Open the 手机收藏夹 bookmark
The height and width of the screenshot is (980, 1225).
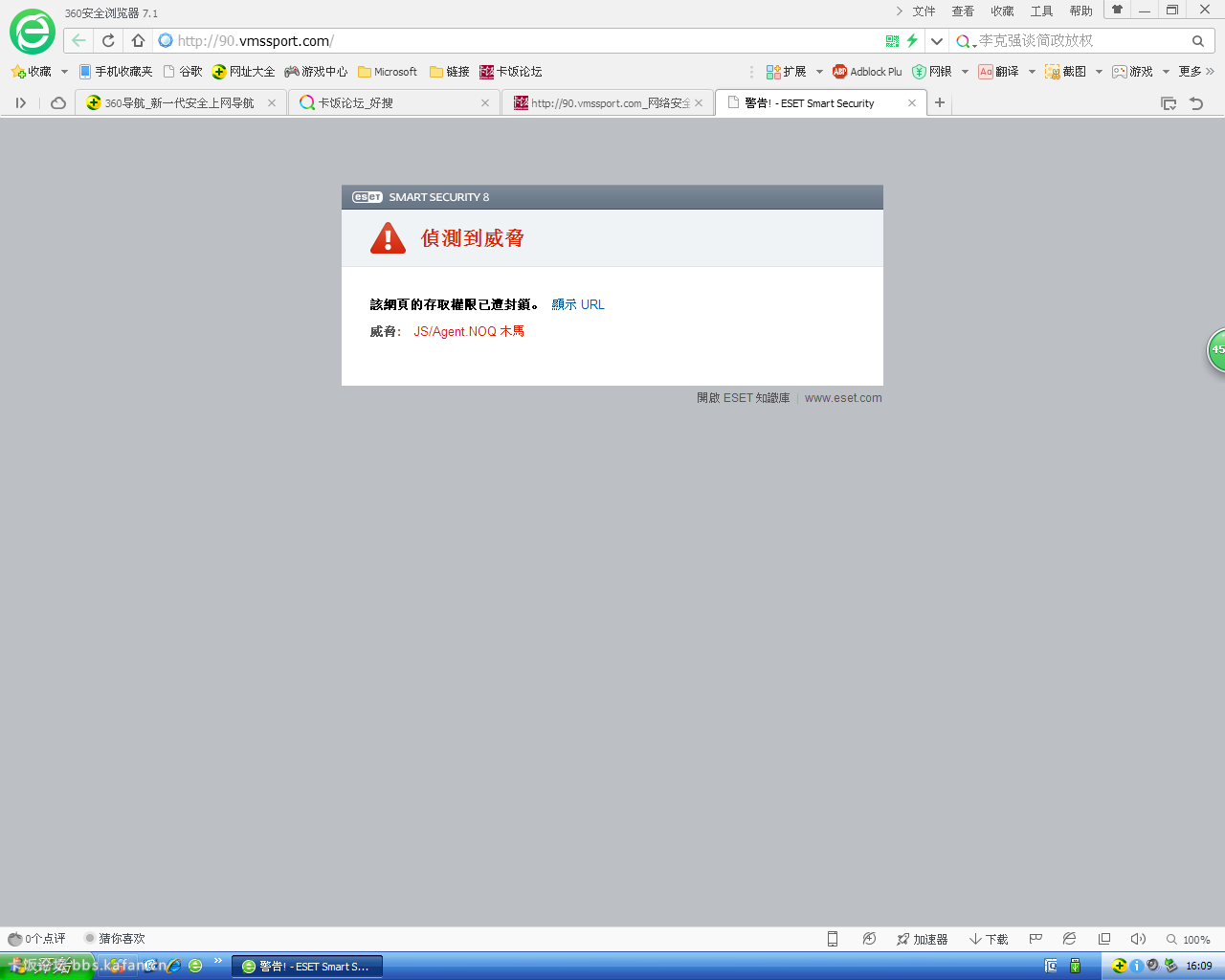point(116,72)
